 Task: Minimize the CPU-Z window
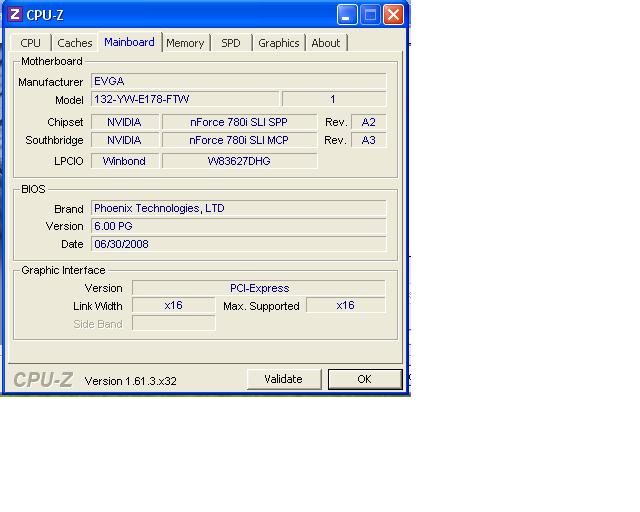coord(347,15)
